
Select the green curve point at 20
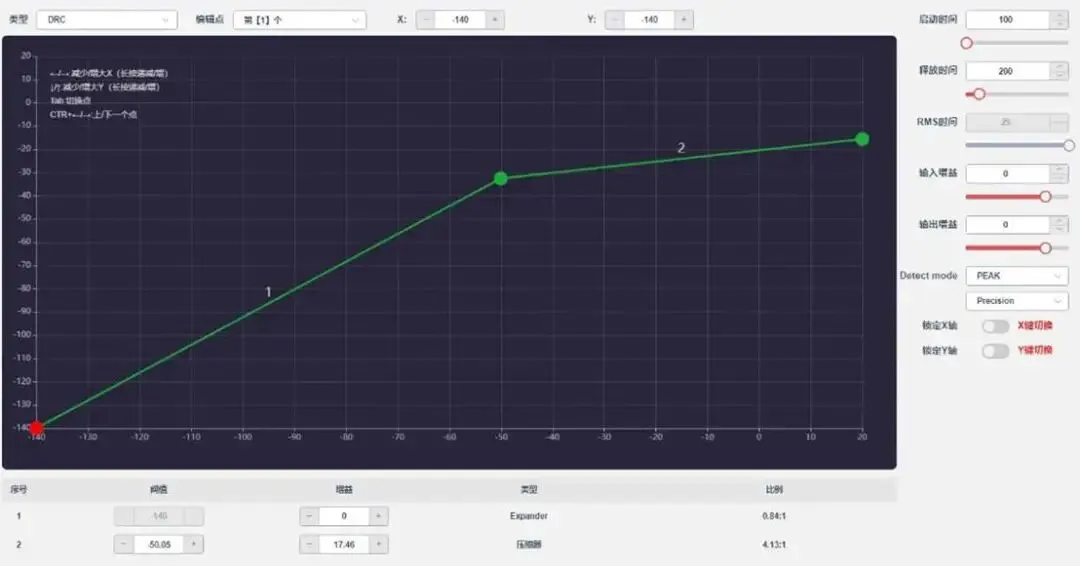click(862, 139)
